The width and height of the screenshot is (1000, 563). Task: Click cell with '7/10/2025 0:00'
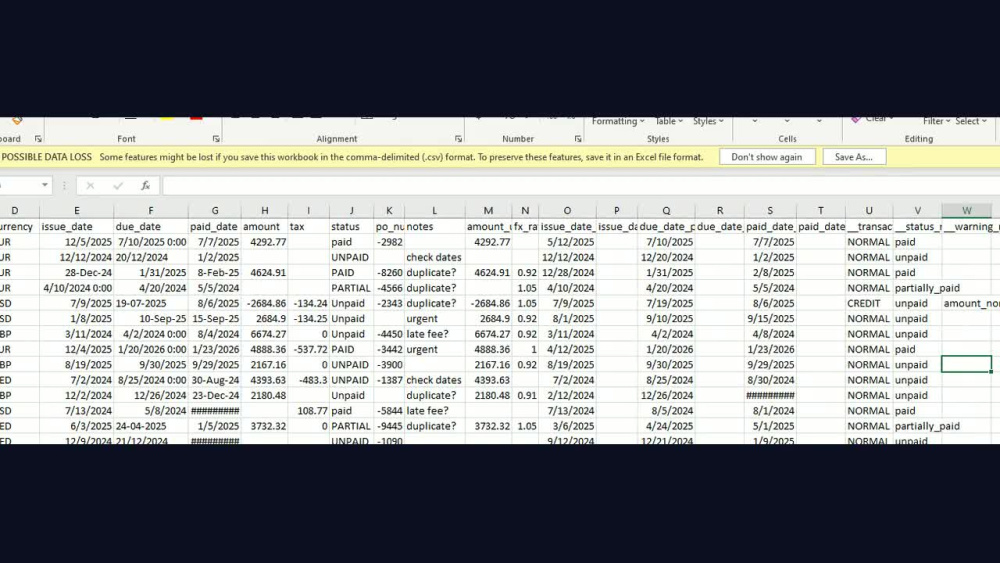tap(151, 242)
